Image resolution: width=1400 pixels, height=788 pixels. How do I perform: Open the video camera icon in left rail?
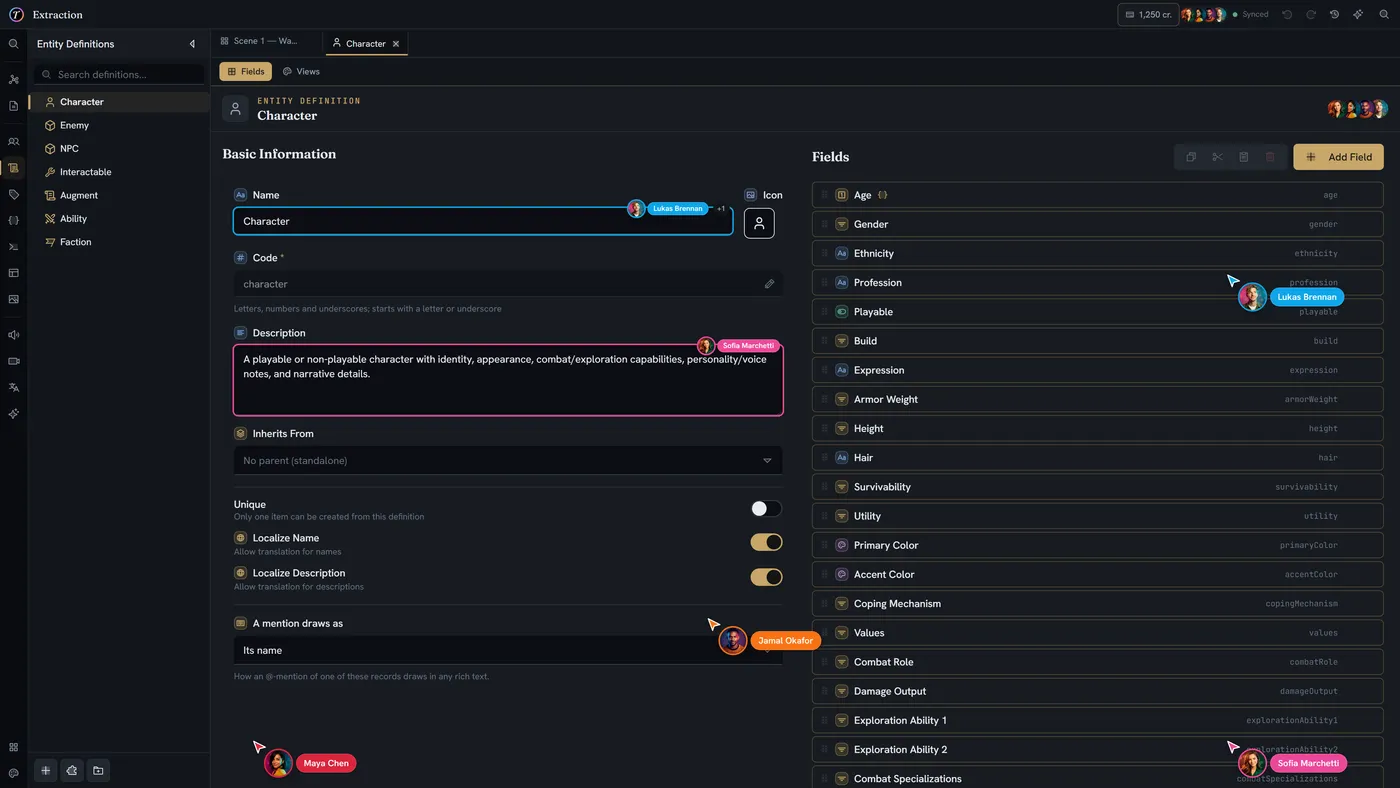pyautogui.click(x=13, y=361)
